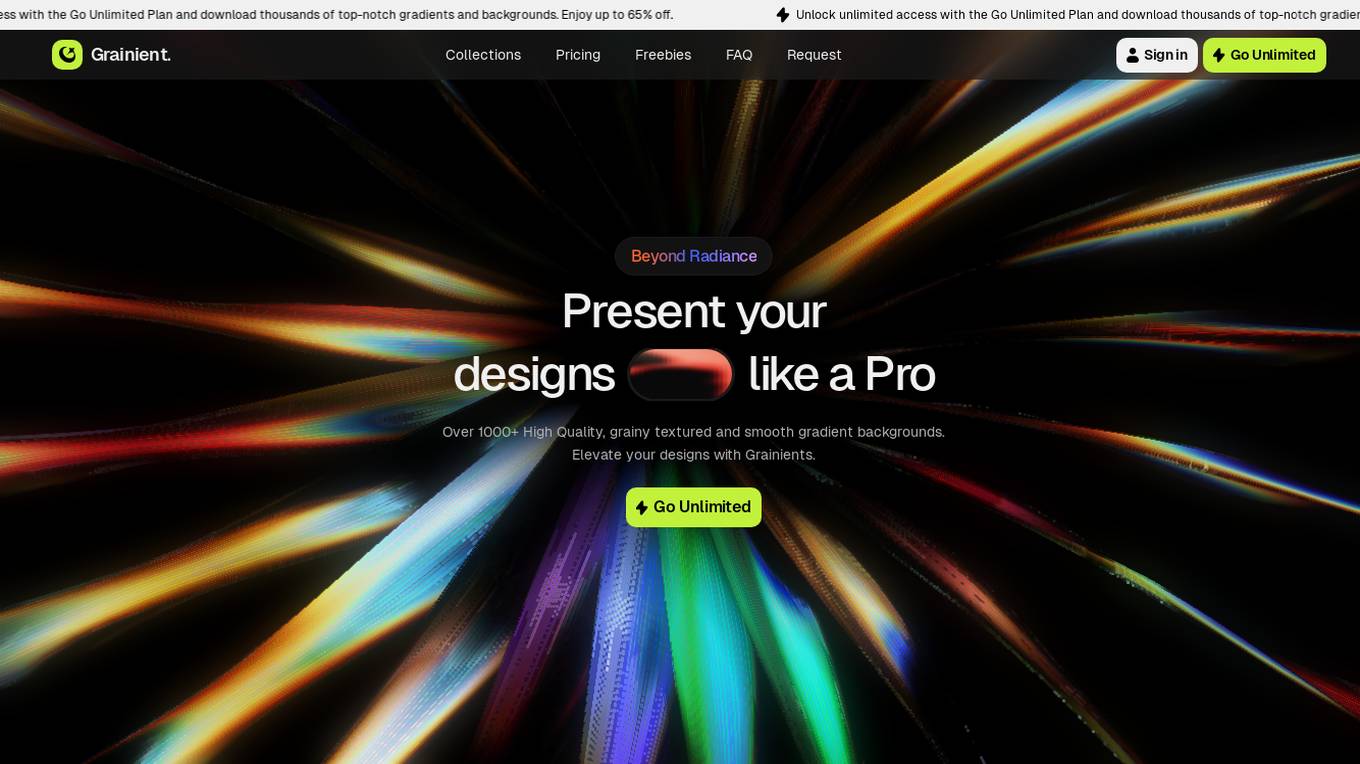Image resolution: width=1360 pixels, height=764 pixels.
Task: Click the bolt icon in header Go Unlimited
Action: point(1219,55)
